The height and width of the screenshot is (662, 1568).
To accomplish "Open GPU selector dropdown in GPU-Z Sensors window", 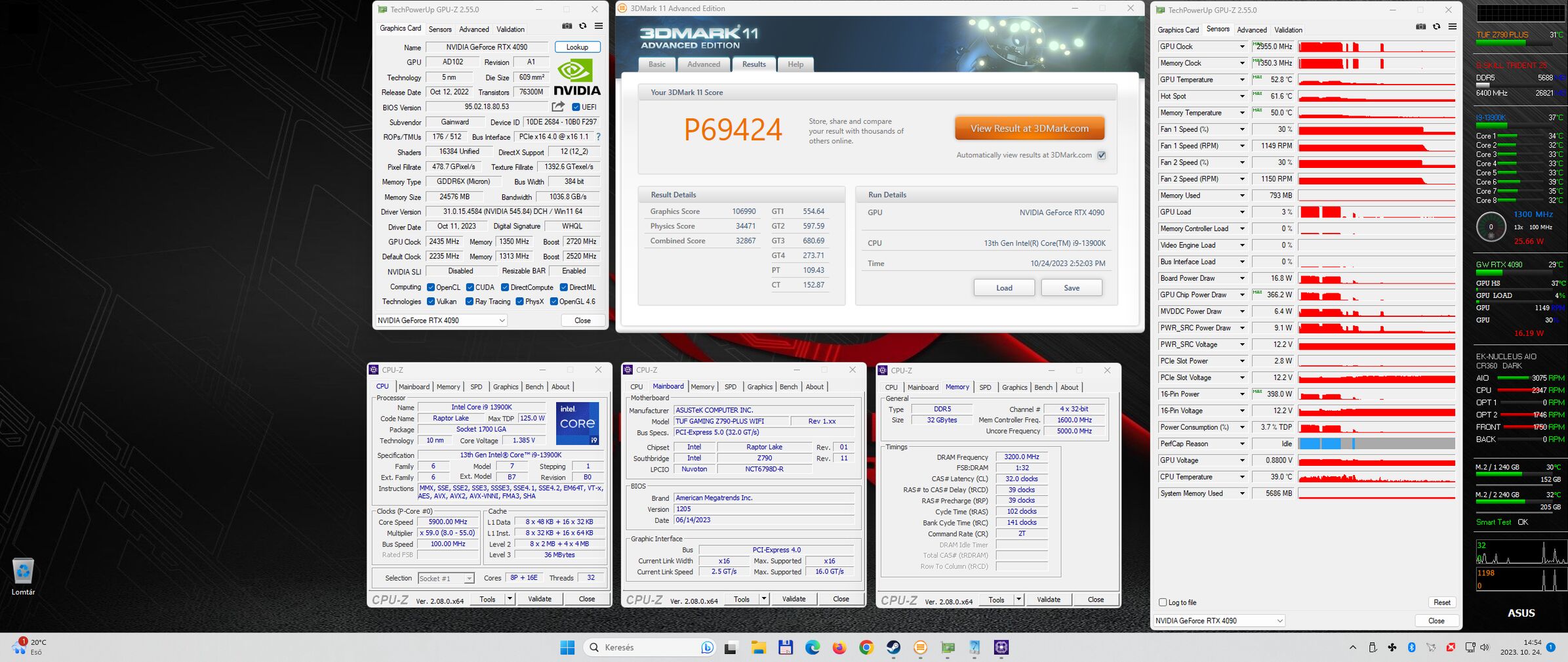I will tap(1218, 621).
